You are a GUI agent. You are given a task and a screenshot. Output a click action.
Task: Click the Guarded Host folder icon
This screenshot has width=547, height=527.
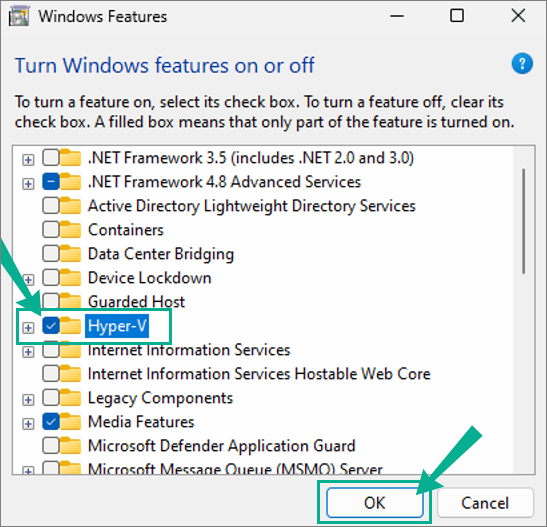[71, 301]
